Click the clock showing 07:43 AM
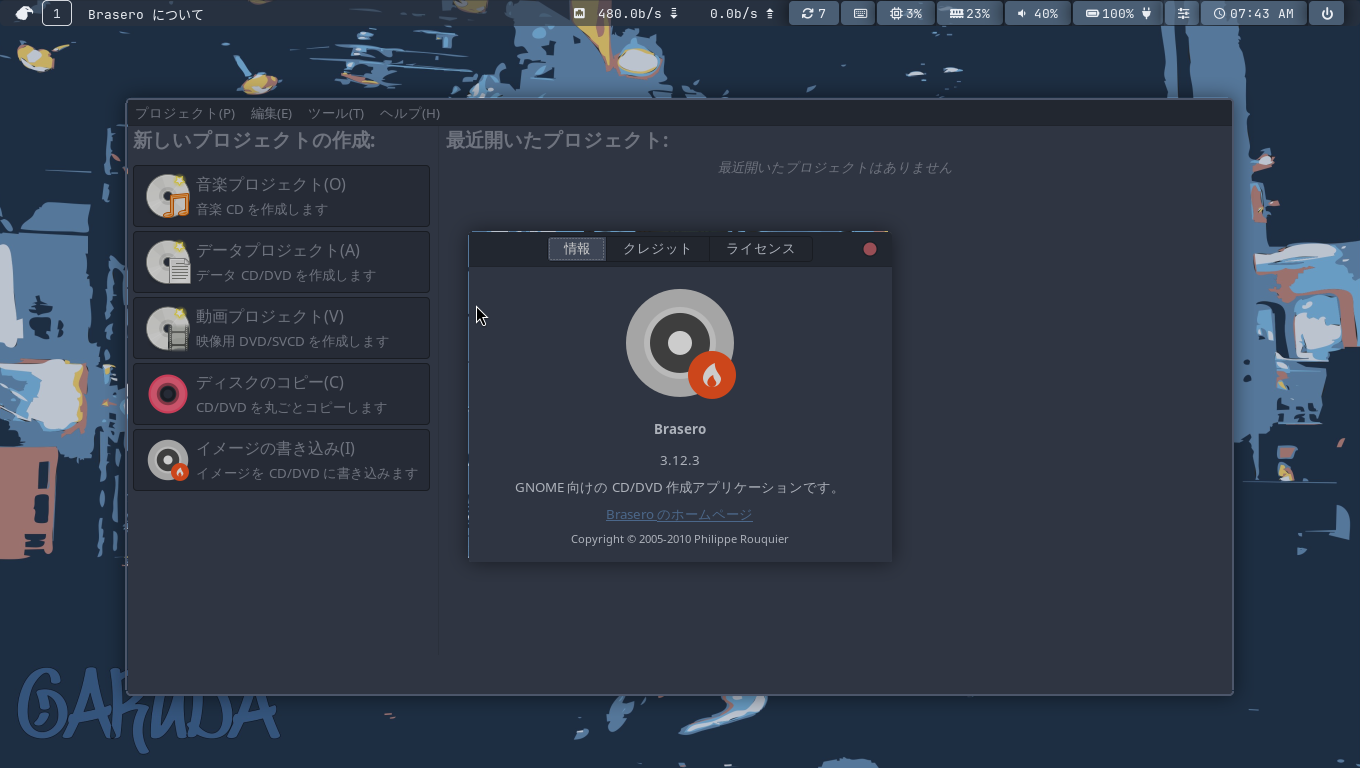Screen dimensions: 1360x768 [1253, 13]
